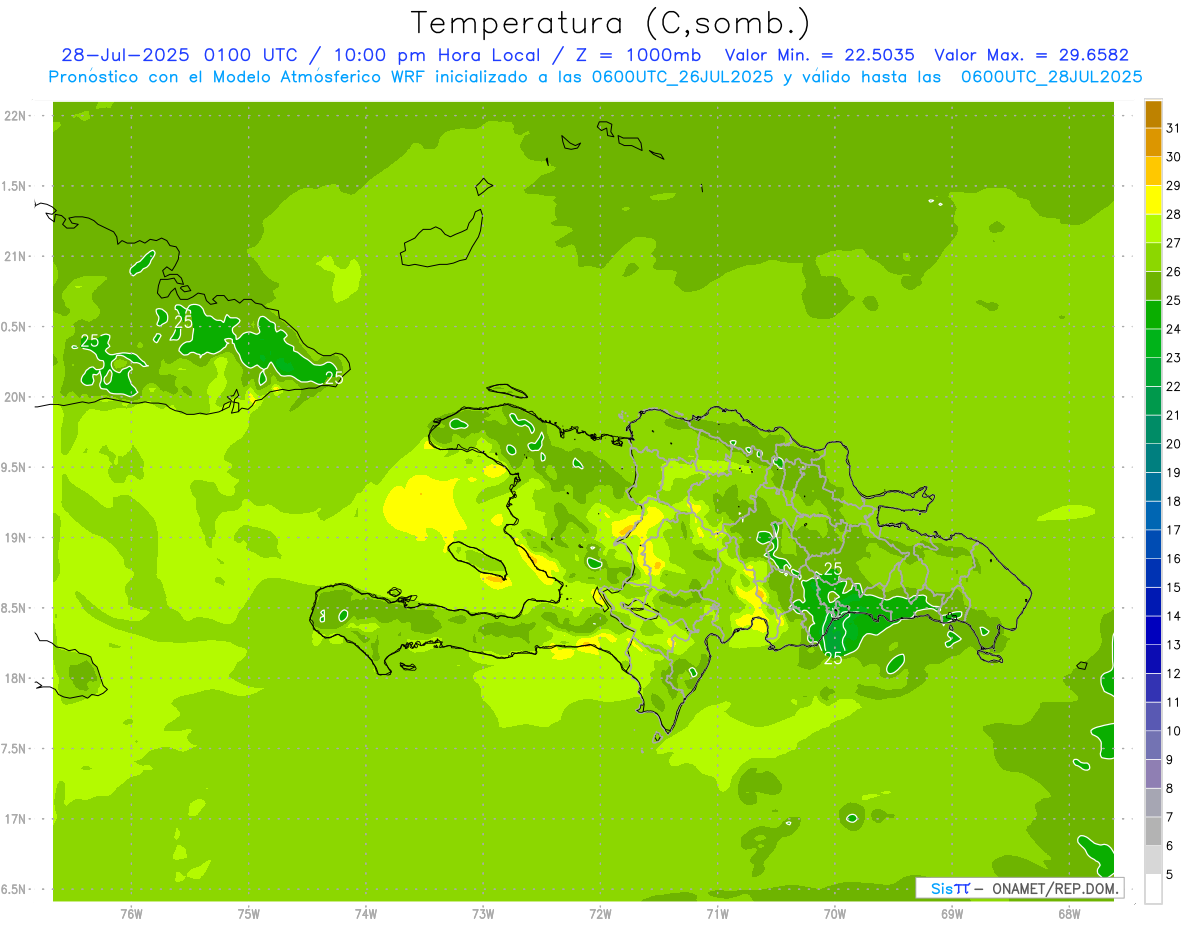Click the color scale label 24
Viewport: 1200px width, 927px height.
pos(1174,329)
